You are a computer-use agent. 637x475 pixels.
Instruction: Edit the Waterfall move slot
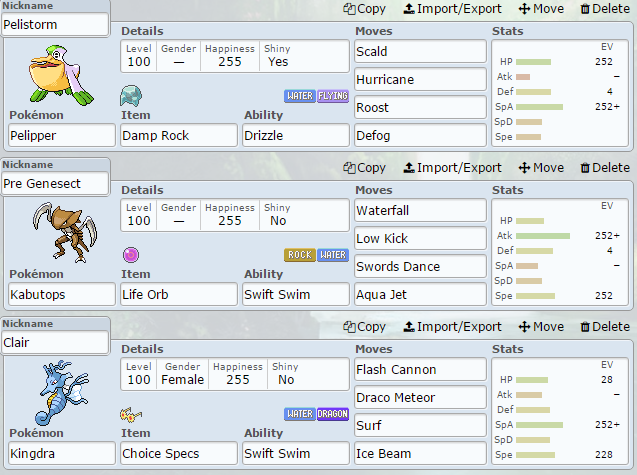420,210
